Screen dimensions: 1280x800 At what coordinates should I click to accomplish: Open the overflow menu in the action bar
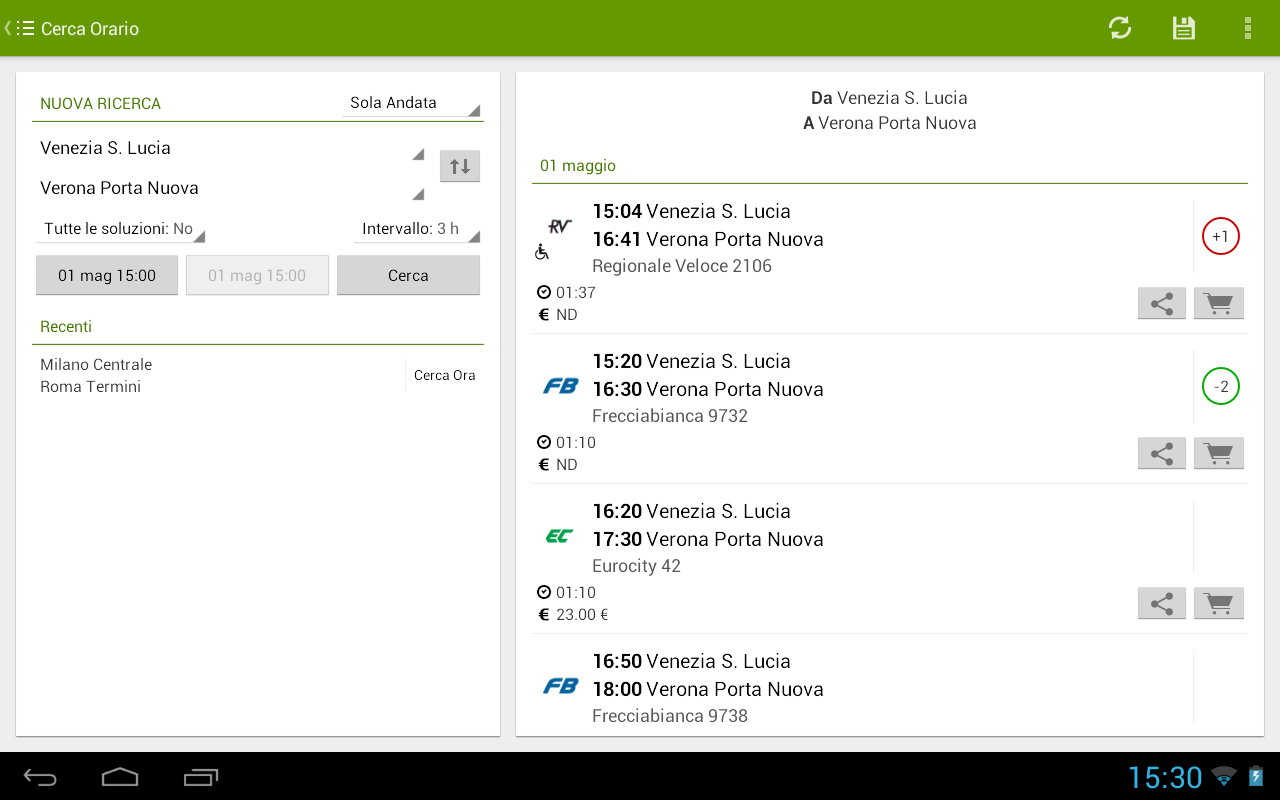(x=1248, y=28)
